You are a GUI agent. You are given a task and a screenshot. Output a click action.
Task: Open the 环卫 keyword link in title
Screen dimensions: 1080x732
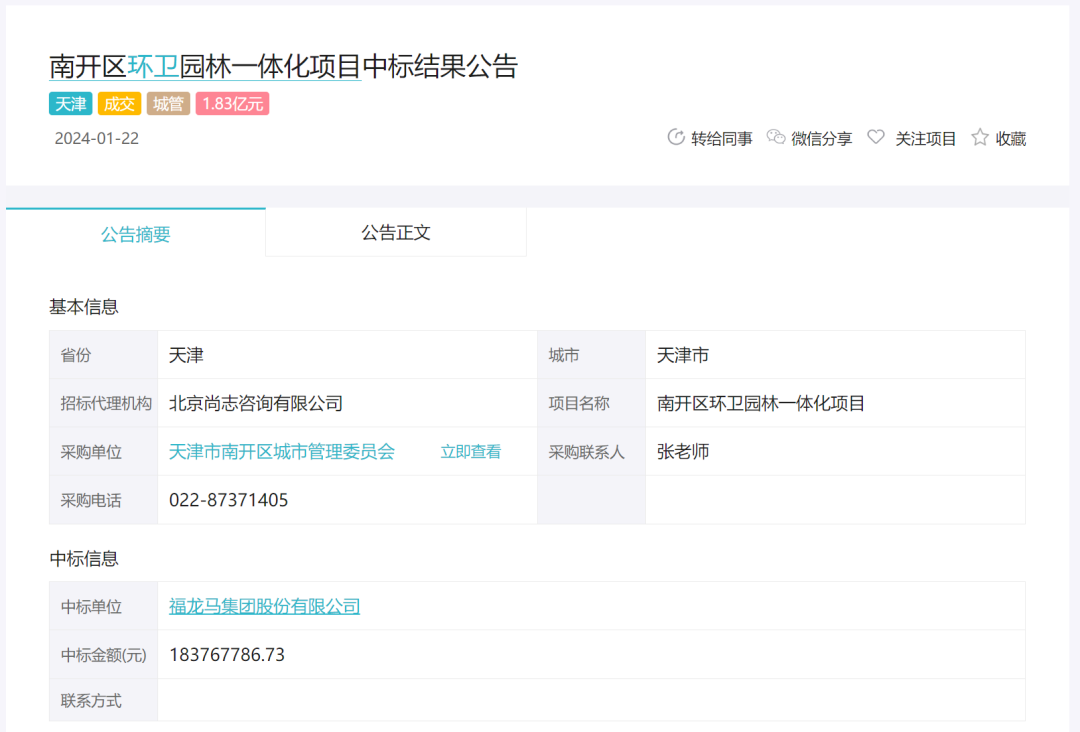(x=153, y=67)
